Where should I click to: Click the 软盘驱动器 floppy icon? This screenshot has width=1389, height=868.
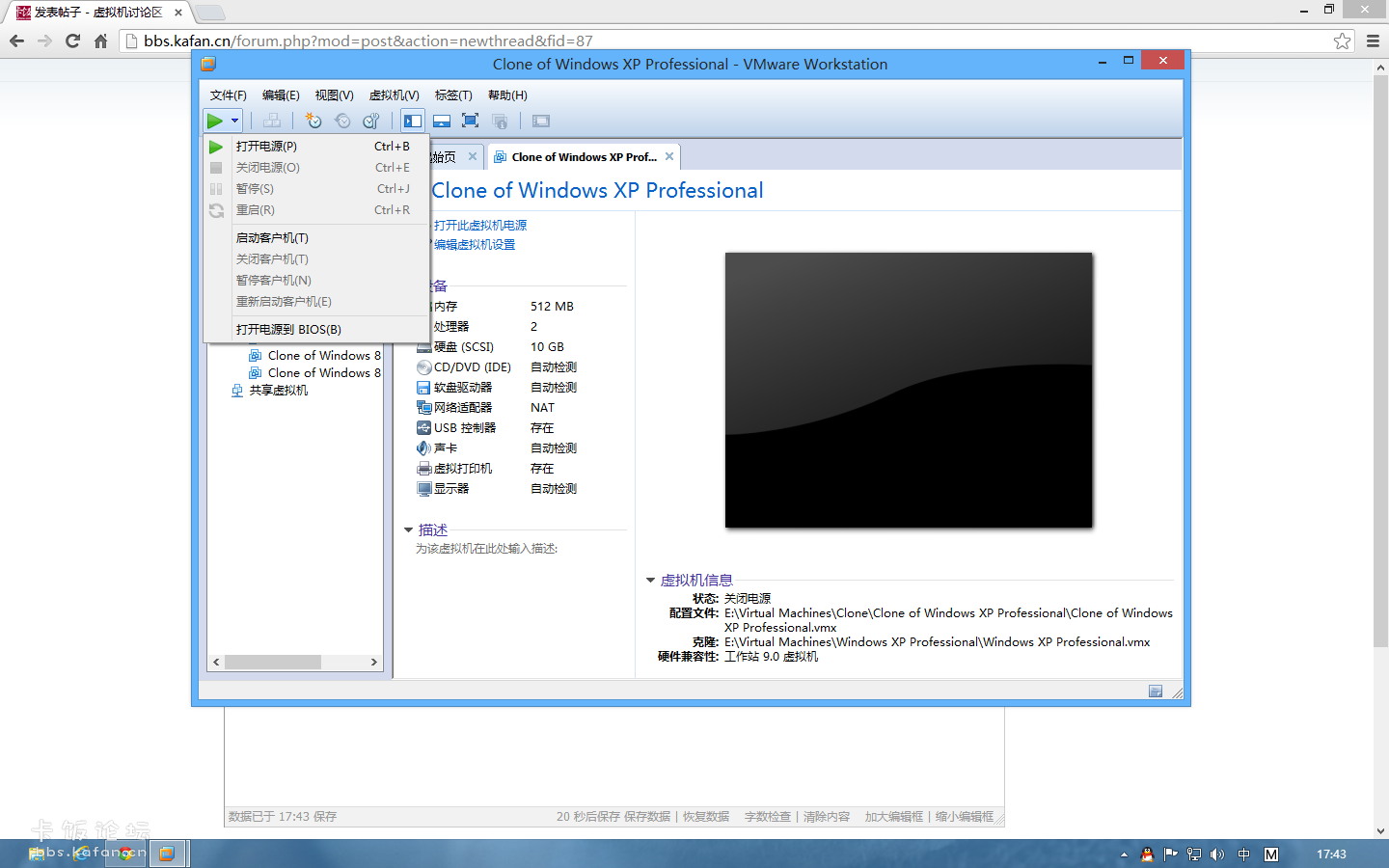423,388
